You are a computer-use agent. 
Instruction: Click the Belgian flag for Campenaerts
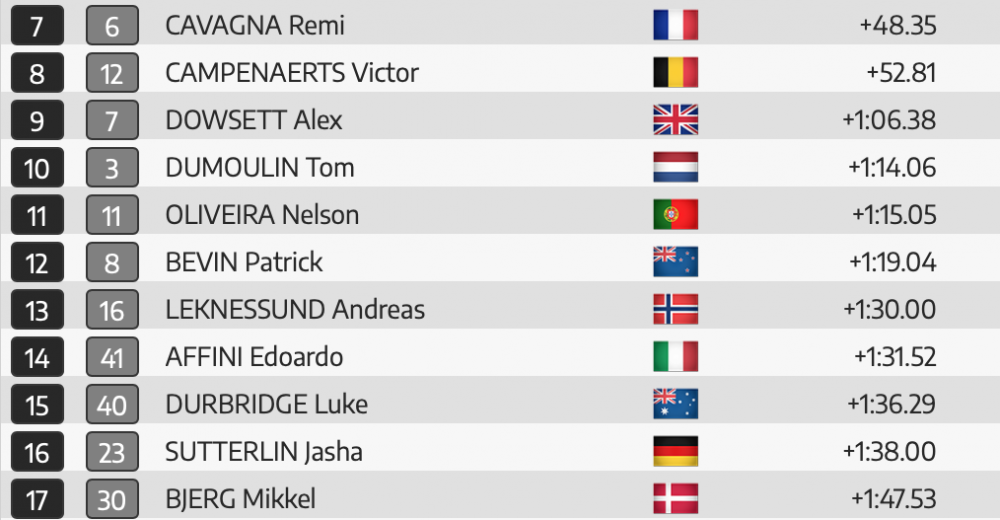(x=675, y=73)
